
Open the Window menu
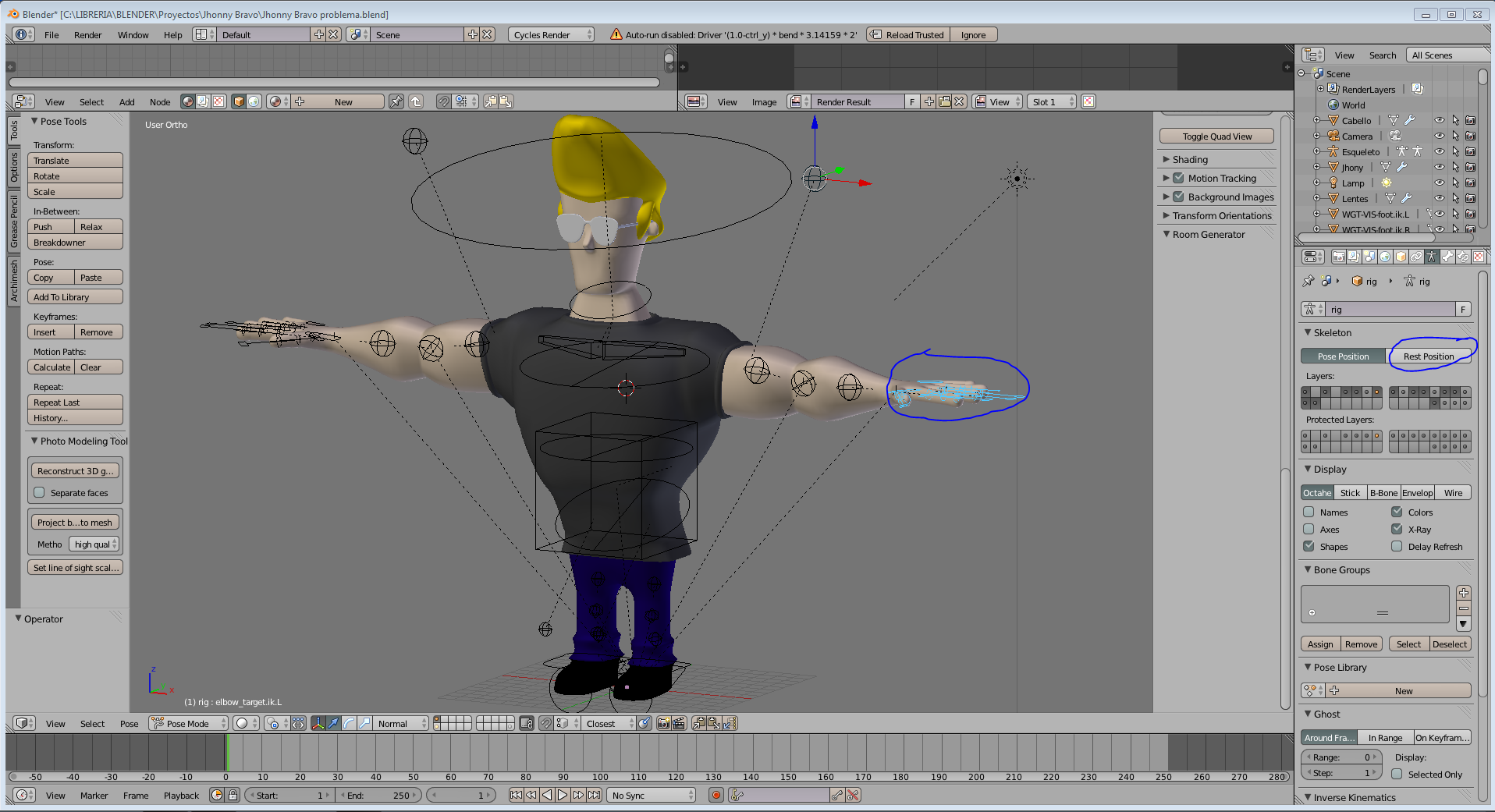(133, 34)
